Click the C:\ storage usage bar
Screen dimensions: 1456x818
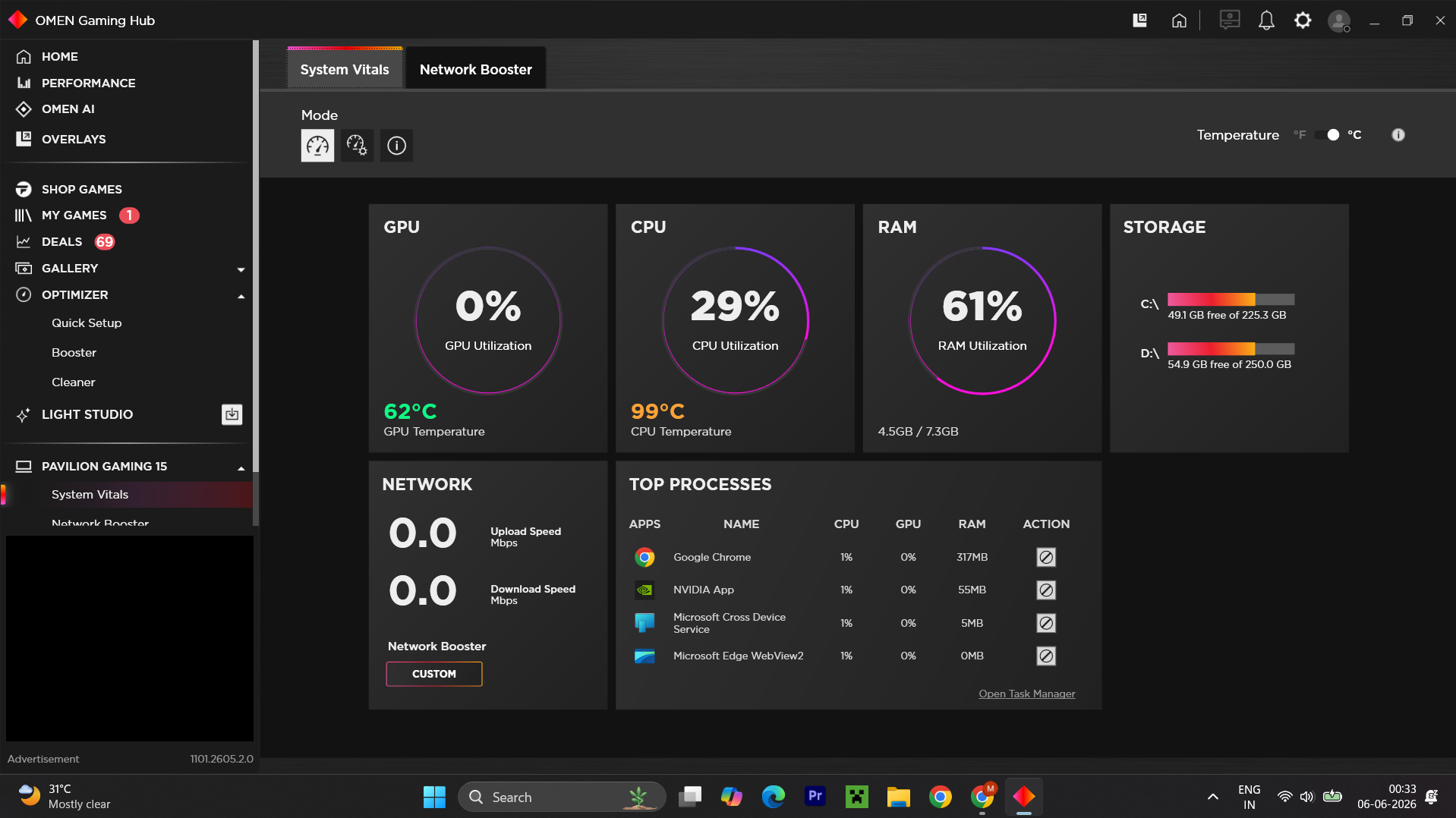point(1231,299)
